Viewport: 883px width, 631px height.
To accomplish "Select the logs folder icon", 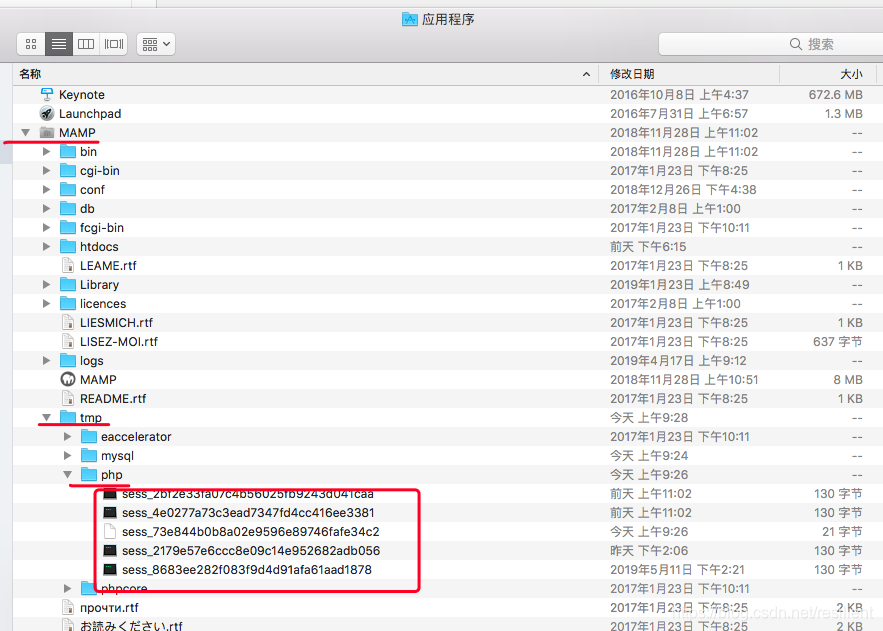I will click(x=68, y=360).
